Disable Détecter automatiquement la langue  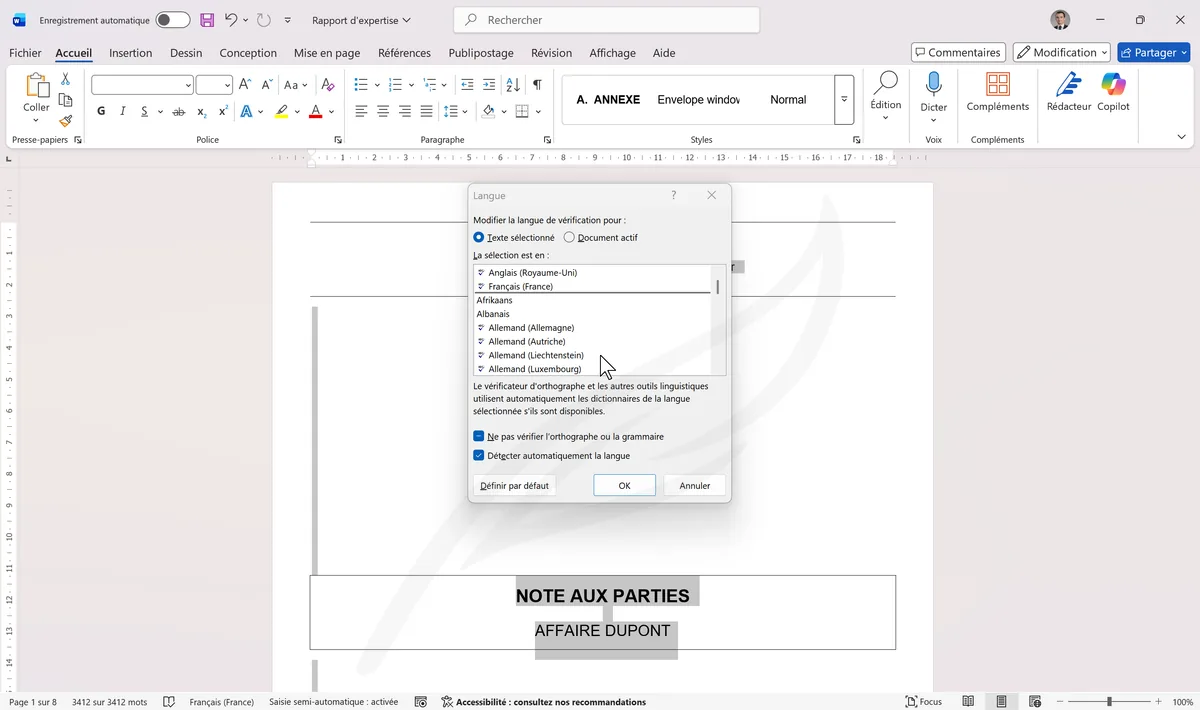pos(479,455)
